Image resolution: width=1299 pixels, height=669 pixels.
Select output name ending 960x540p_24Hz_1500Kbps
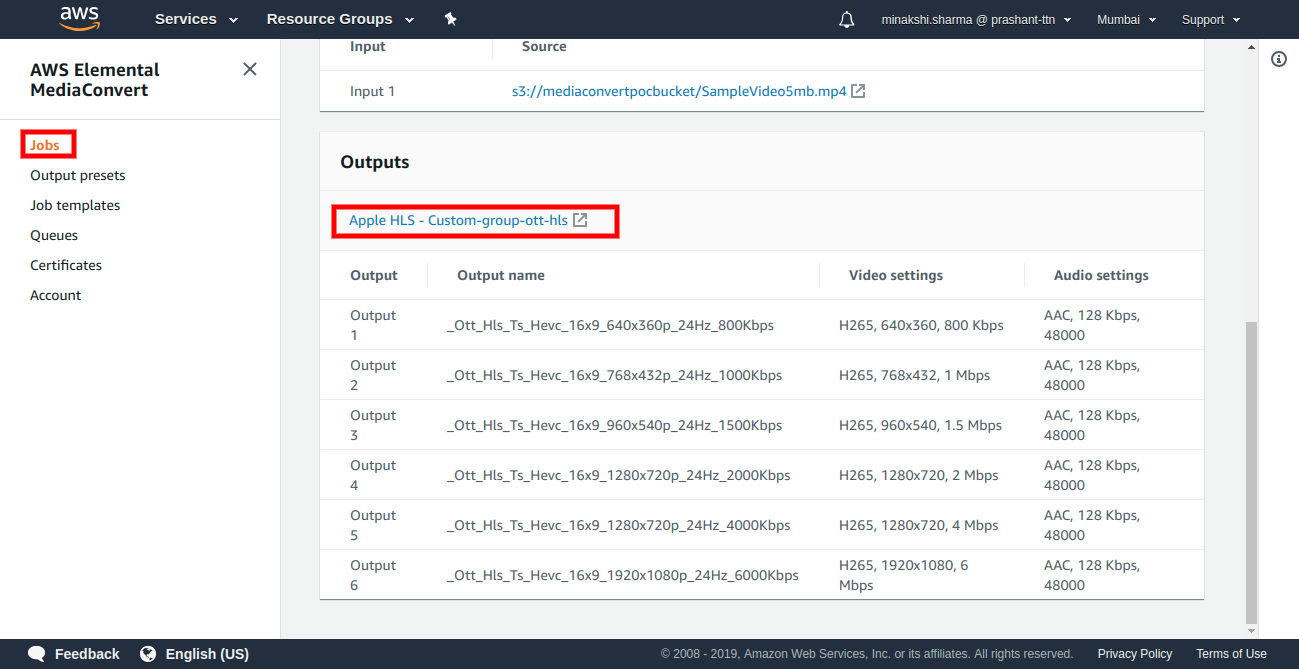614,425
